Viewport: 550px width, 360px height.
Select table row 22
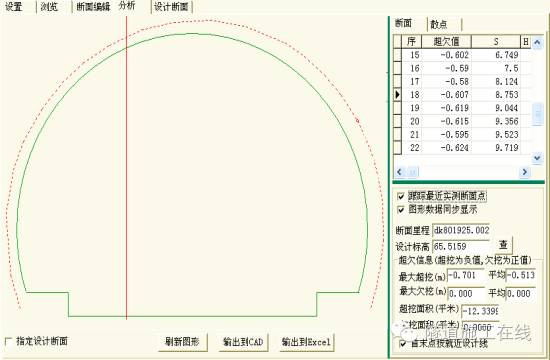click(x=462, y=148)
